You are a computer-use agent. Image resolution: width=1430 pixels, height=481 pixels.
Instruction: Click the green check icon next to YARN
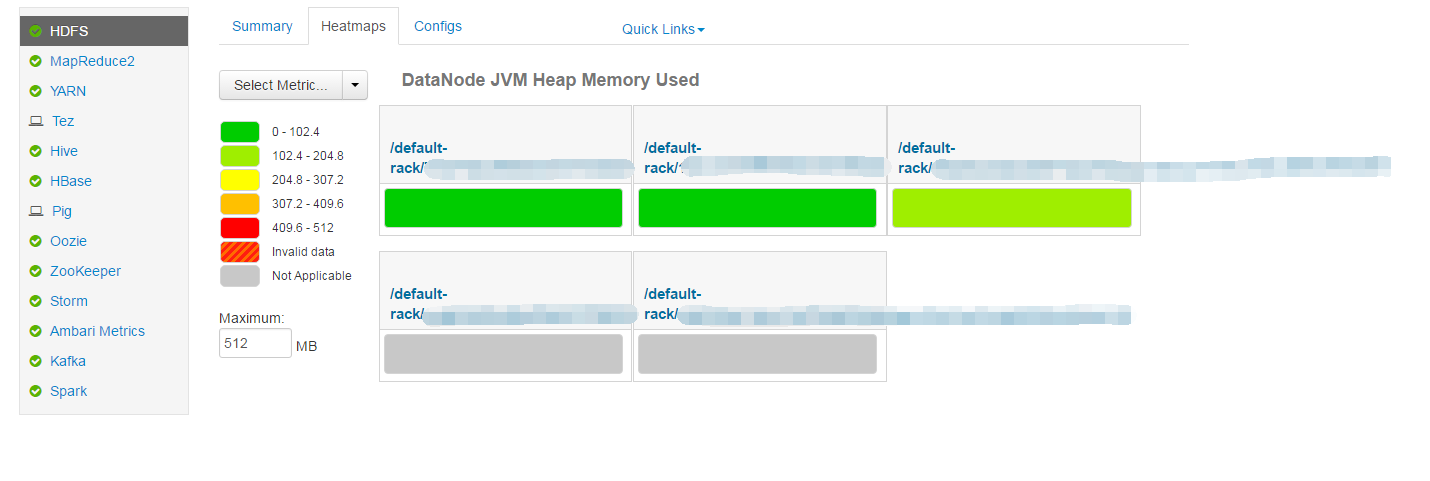(x=36, y=91)
